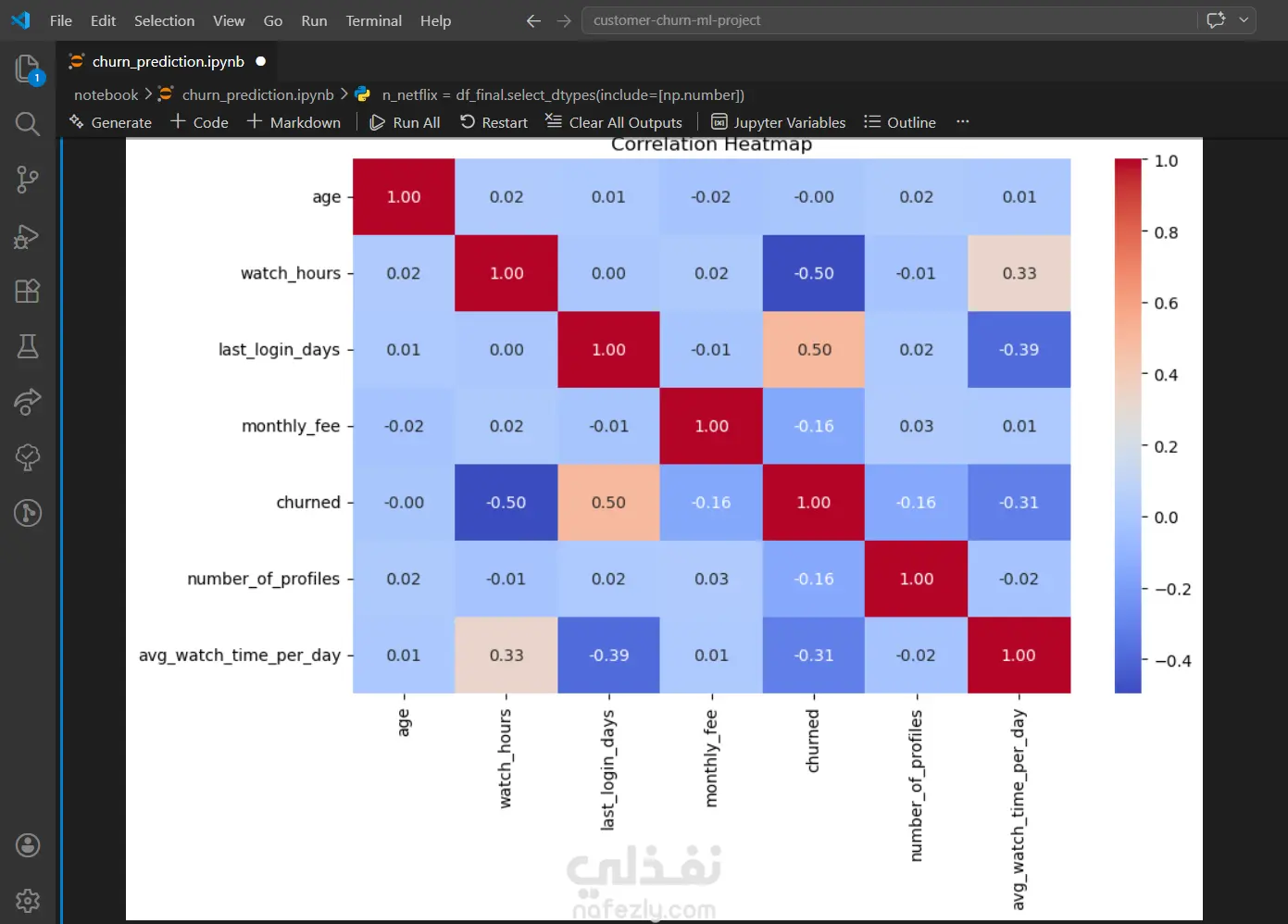Open the notebook toolbar more actions ellipsis
Screen dimensions: 1288x924
coord(963,122)
